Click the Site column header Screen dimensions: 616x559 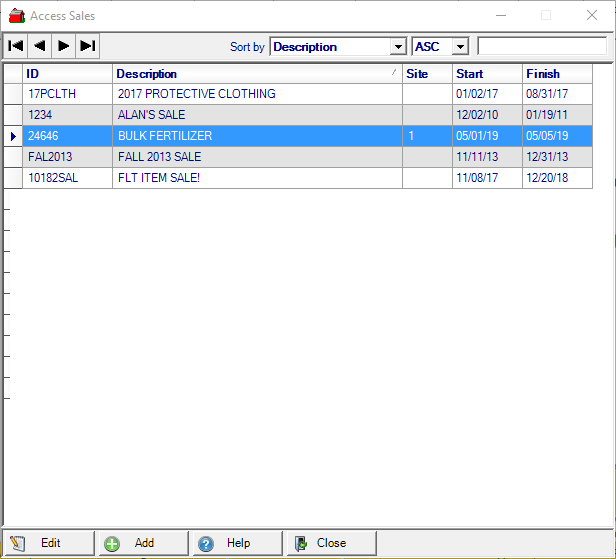(x=426, y=74)
